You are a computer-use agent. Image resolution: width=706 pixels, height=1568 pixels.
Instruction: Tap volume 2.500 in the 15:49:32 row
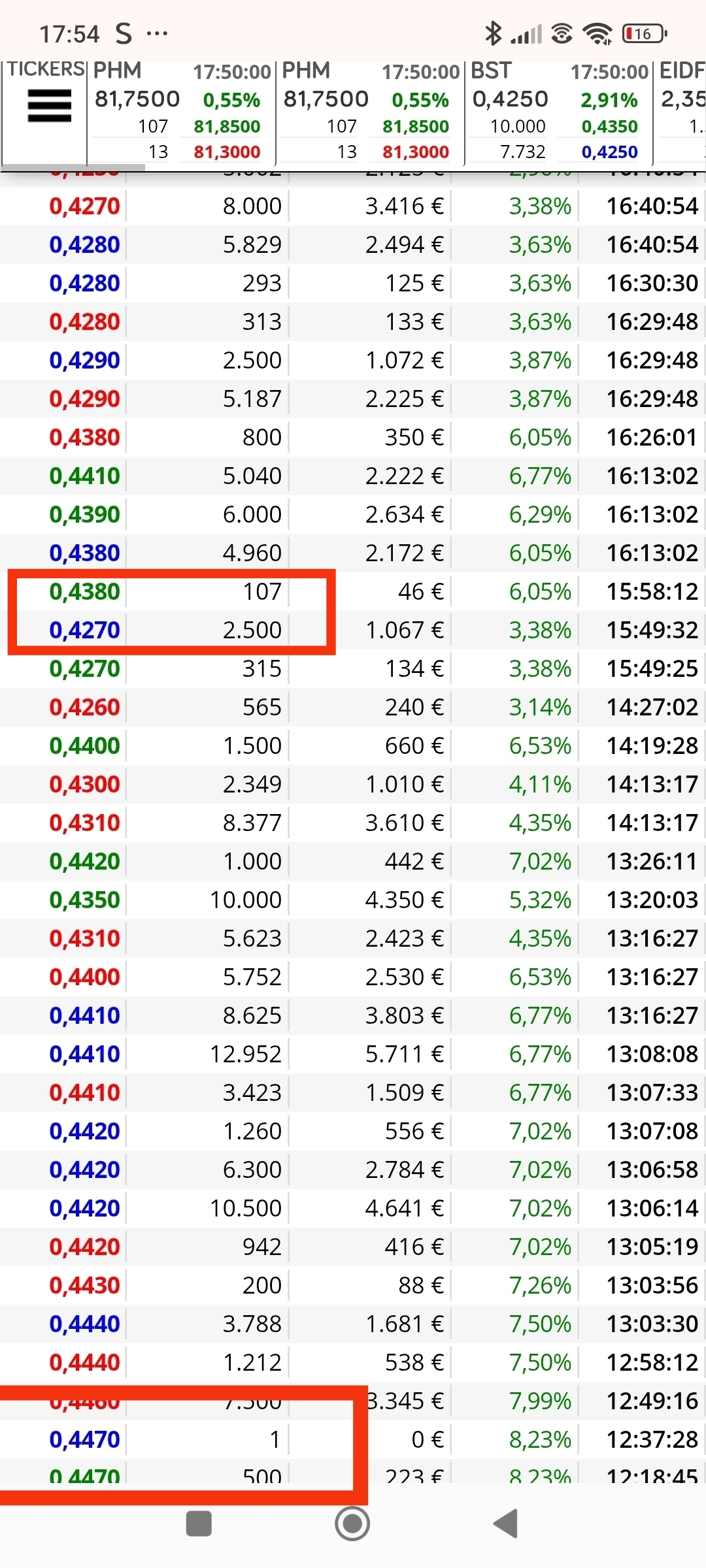pos(252,630)
